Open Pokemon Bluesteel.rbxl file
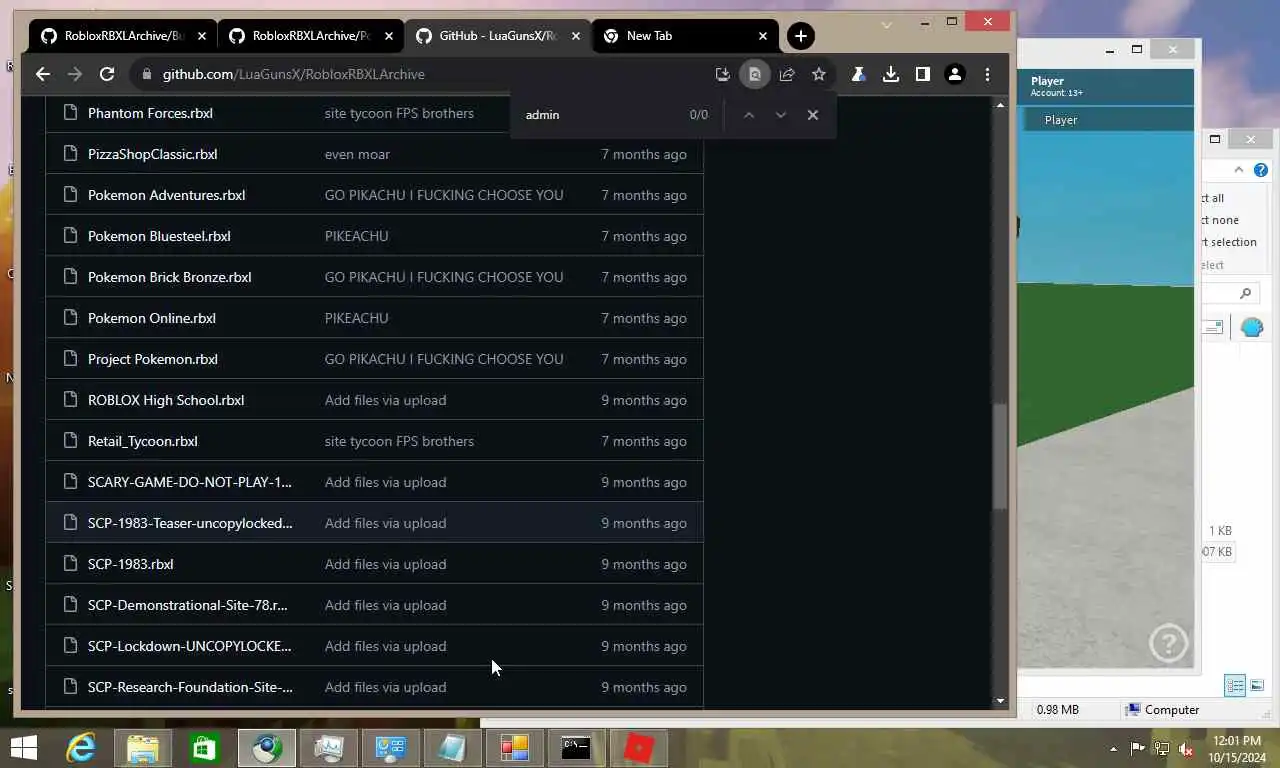This screenshot has width=1280, height=768. pos(159,236)
